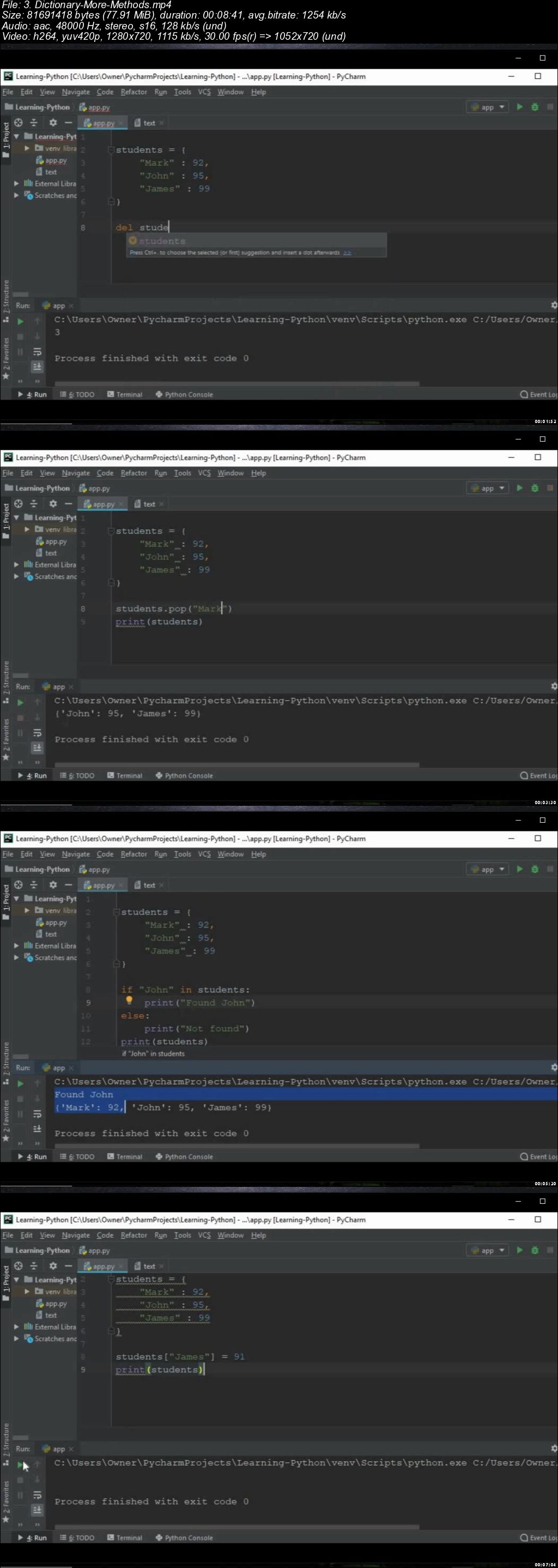Viewport: 558px width, 1568px height.
Task: Click breadcrumb 'if "John" in students'
Action: tap(153, 1054)
